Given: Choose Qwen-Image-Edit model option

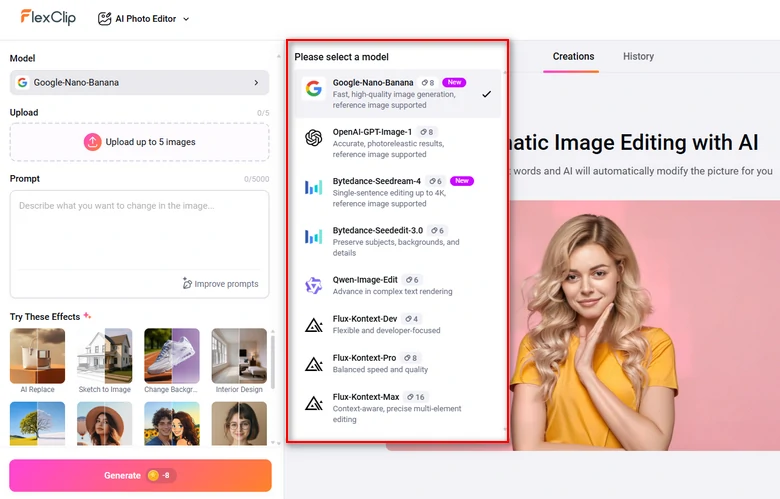Looking at the screenshot, I should (x=398, y=285).
